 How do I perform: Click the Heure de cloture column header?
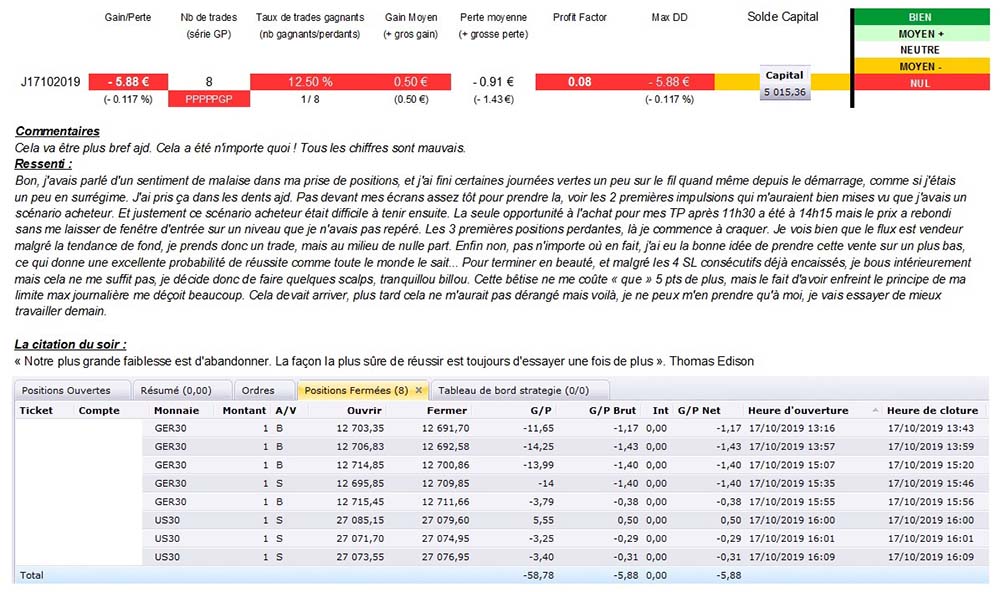coord(932,410)
